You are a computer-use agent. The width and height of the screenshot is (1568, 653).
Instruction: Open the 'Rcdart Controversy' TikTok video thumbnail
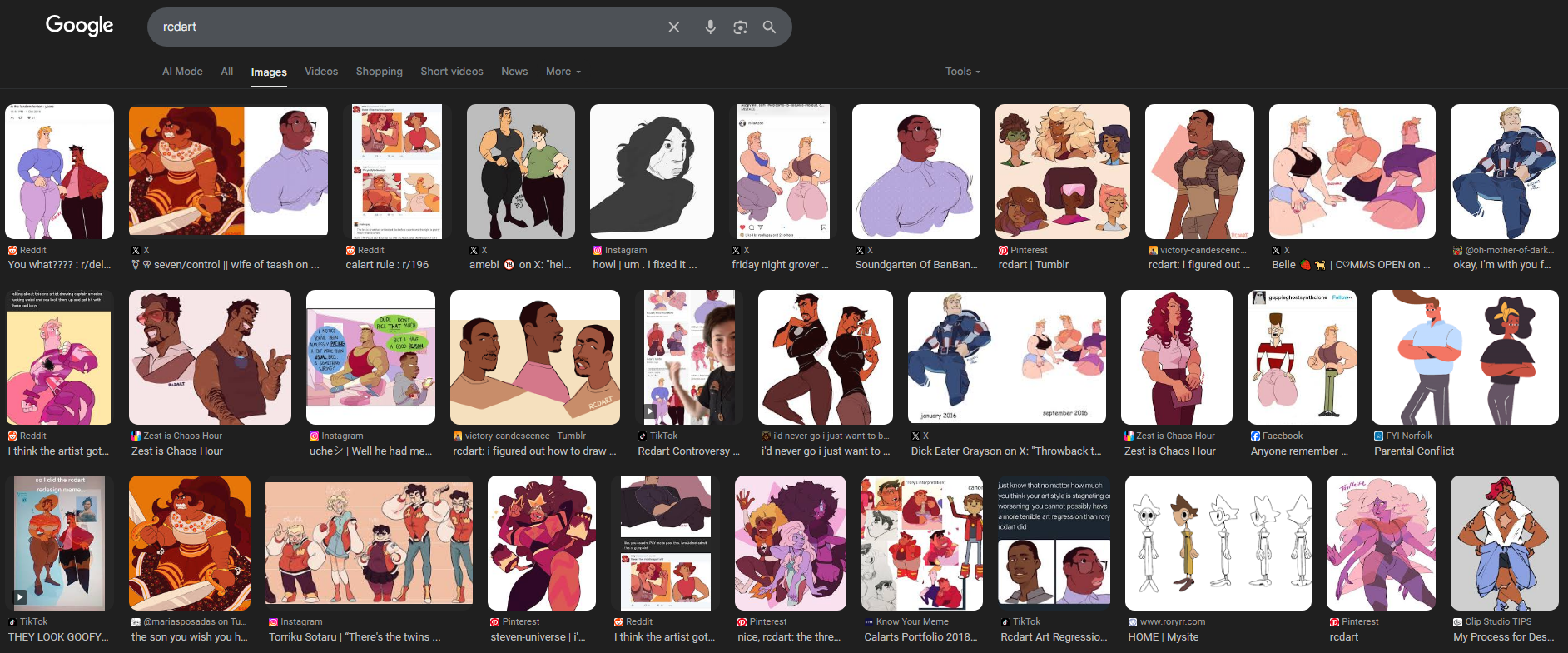[689, 357]
